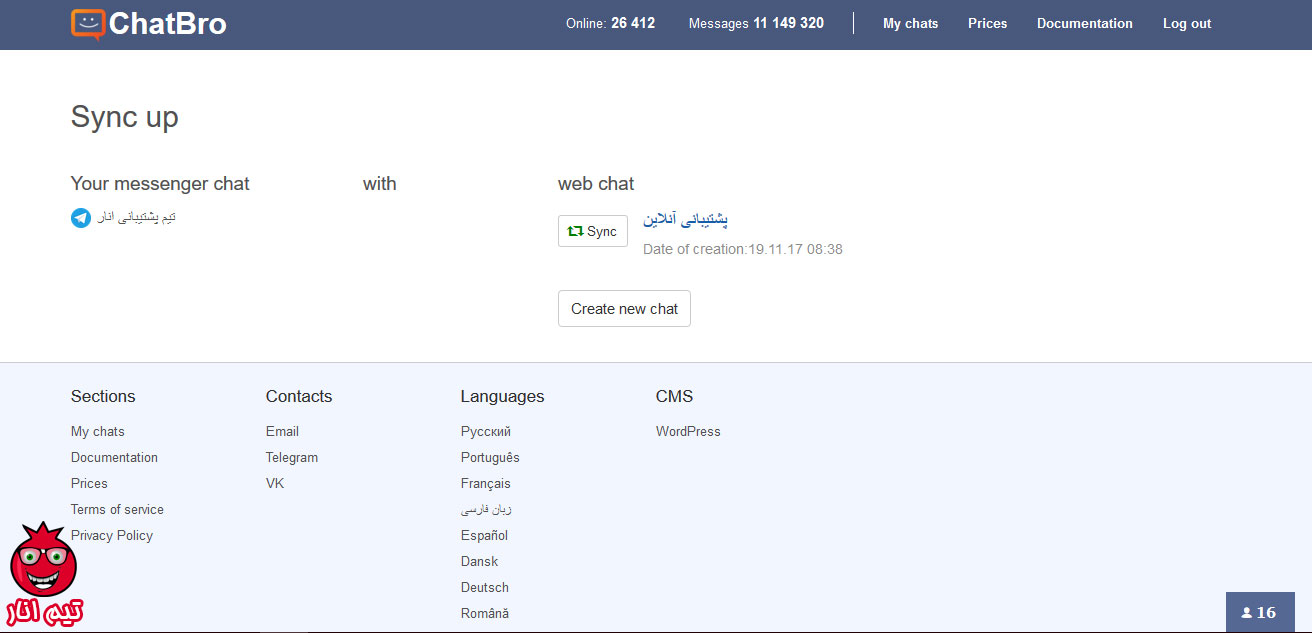This screenshot has width=1312, height=633.
Task: Click the Online users counter in the header
Action: pyautogui.click(x=610, y=23)
